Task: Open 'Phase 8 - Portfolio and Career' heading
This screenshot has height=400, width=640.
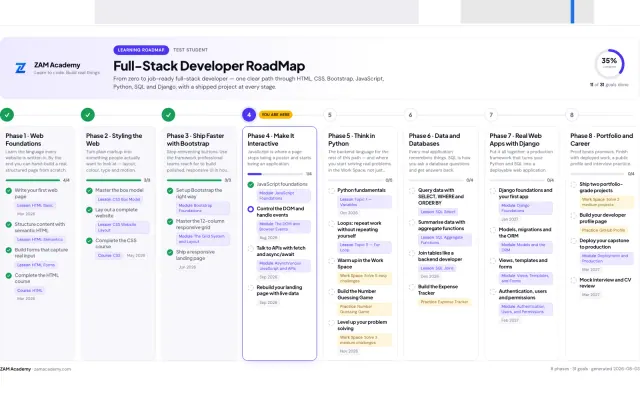Action: pos(602,140)
